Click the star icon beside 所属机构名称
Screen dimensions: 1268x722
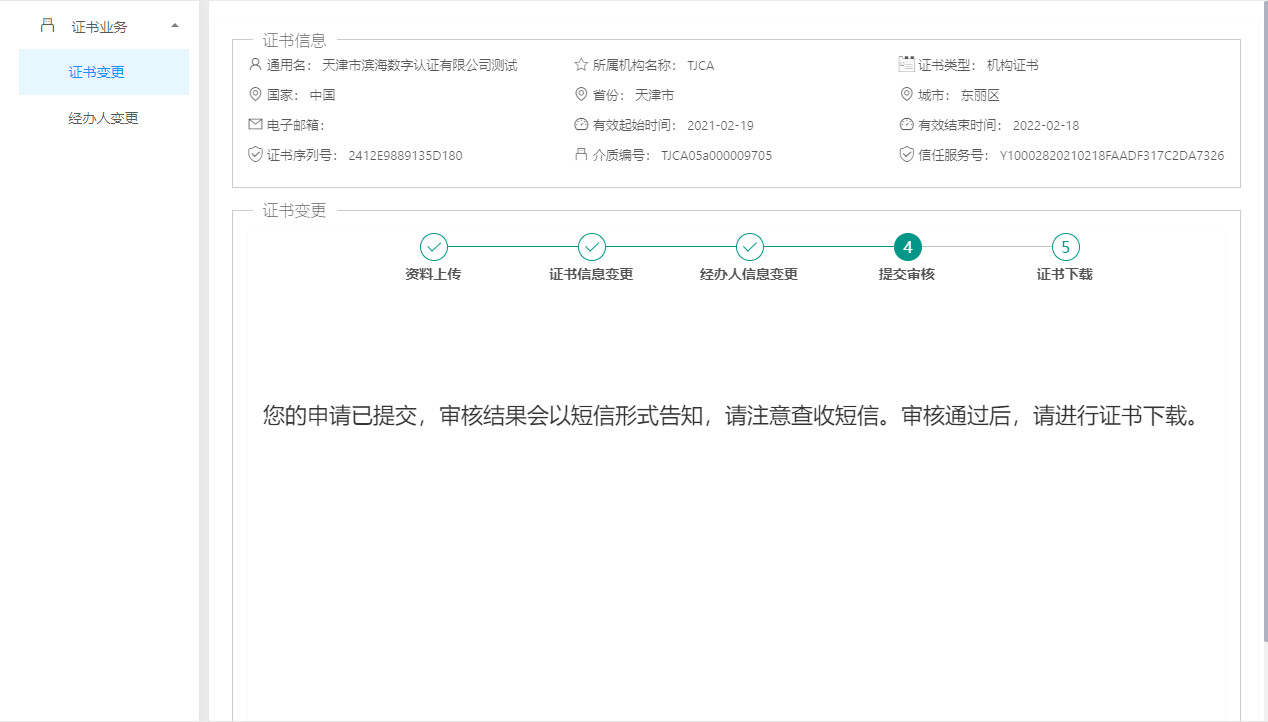click(x=581, y=65)
